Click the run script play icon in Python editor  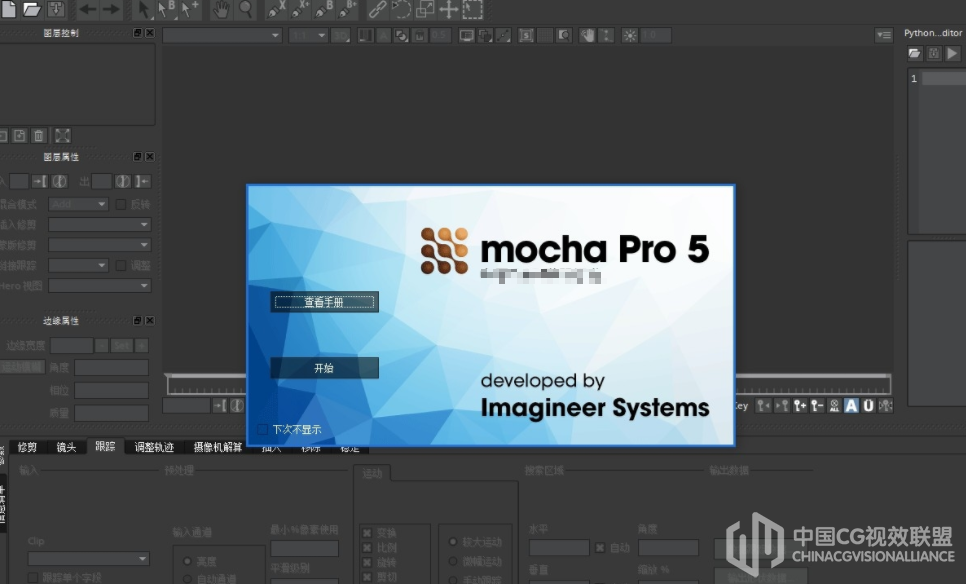952,54
